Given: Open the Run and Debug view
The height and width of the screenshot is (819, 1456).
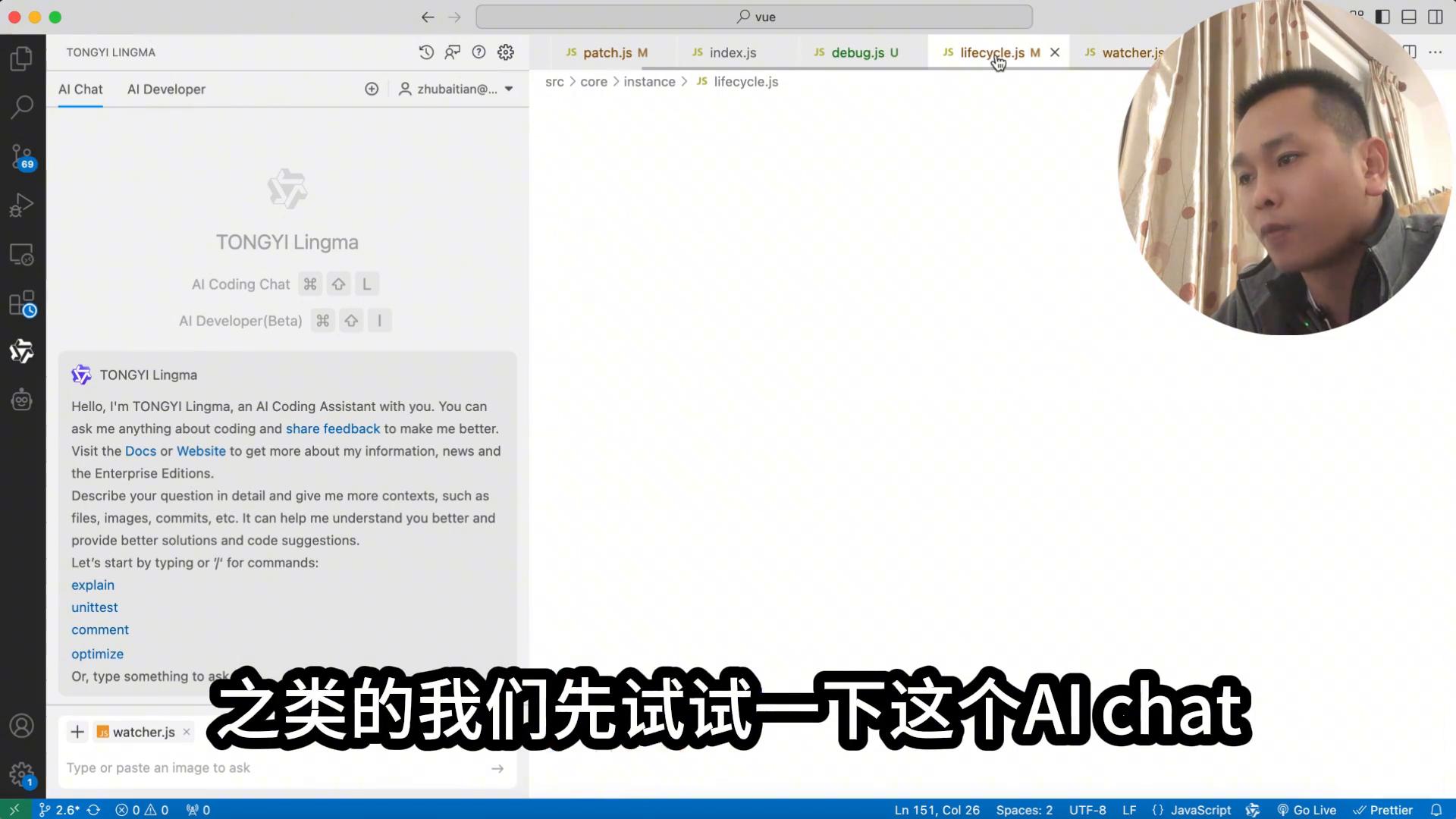Looking at the screenshot, I should pyautogui.click(x=22, y=203).
